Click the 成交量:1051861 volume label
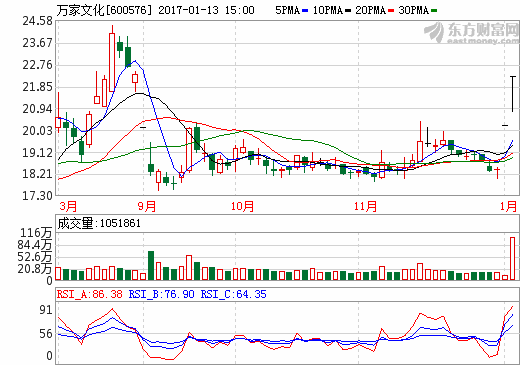The width and height of the screenshot is (520, 365). click(99, 223)
